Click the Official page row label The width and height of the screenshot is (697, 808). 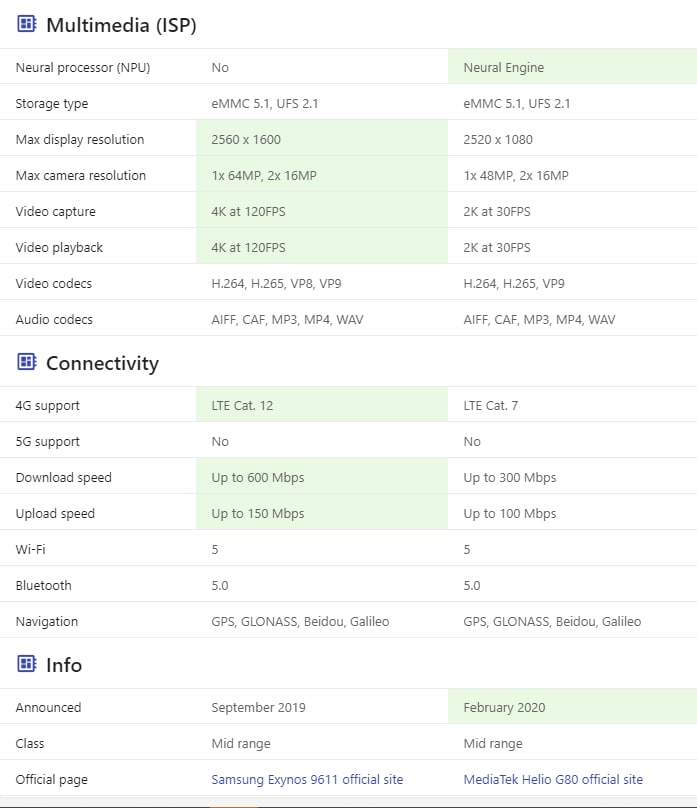tap(52, 780)
